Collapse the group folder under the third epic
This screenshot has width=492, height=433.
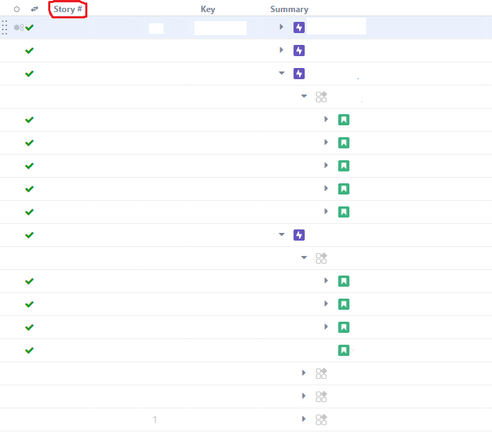coord(304,96)
